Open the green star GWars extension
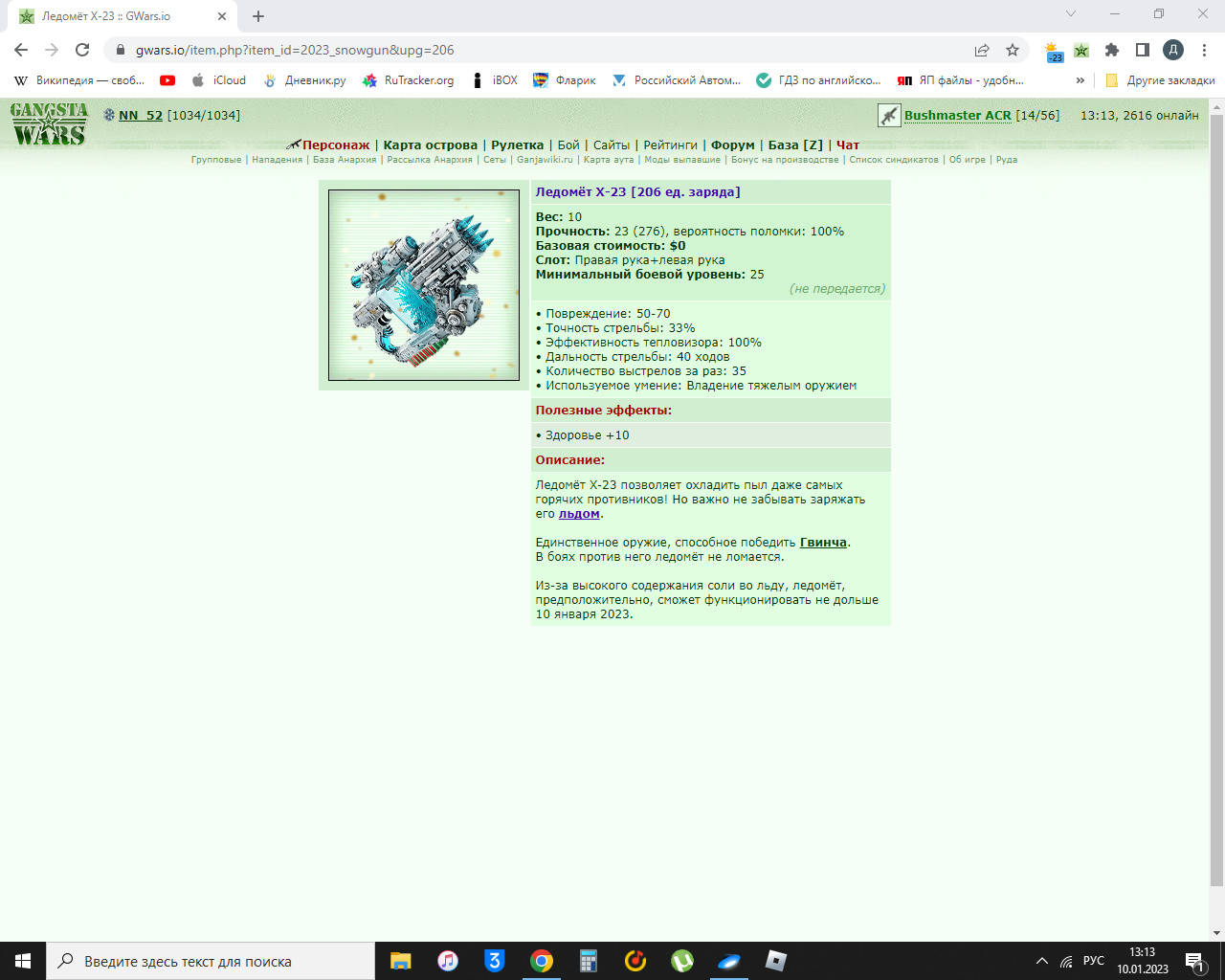Screen dimensions: 1225x980 pyautogui.click(x=1081, y=50)
